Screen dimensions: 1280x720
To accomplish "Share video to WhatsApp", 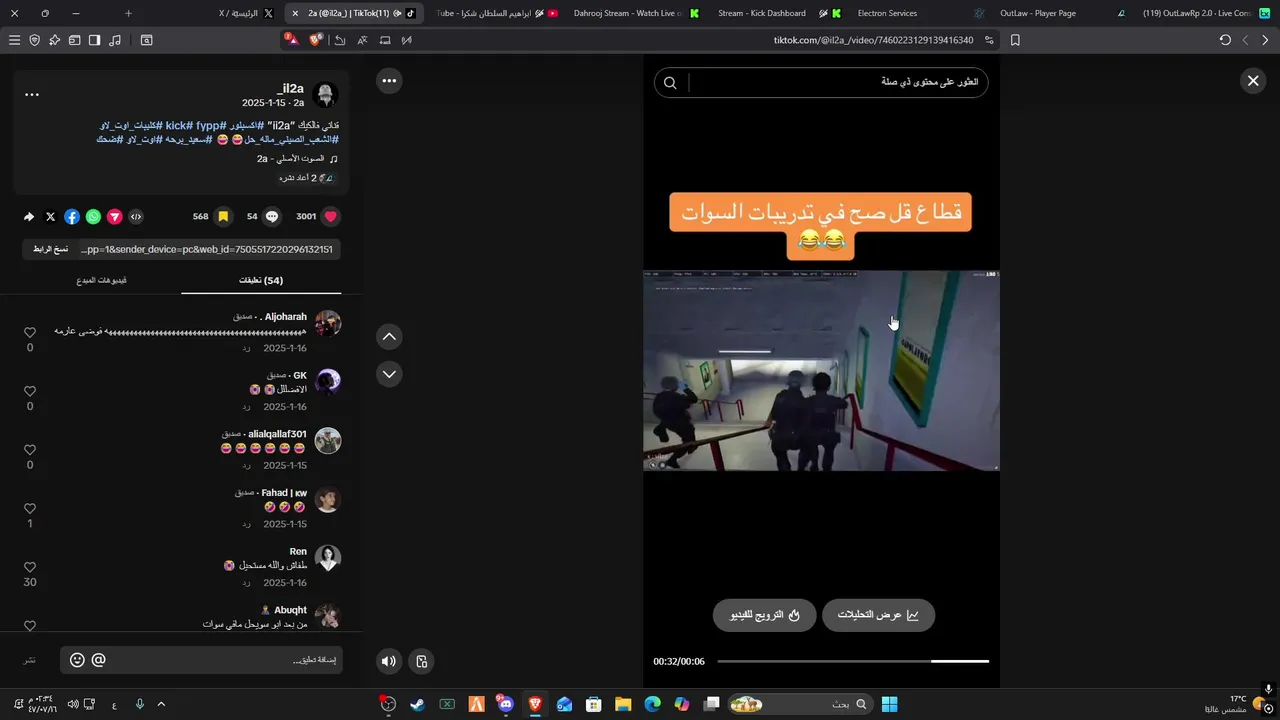I will pos(93,216).
